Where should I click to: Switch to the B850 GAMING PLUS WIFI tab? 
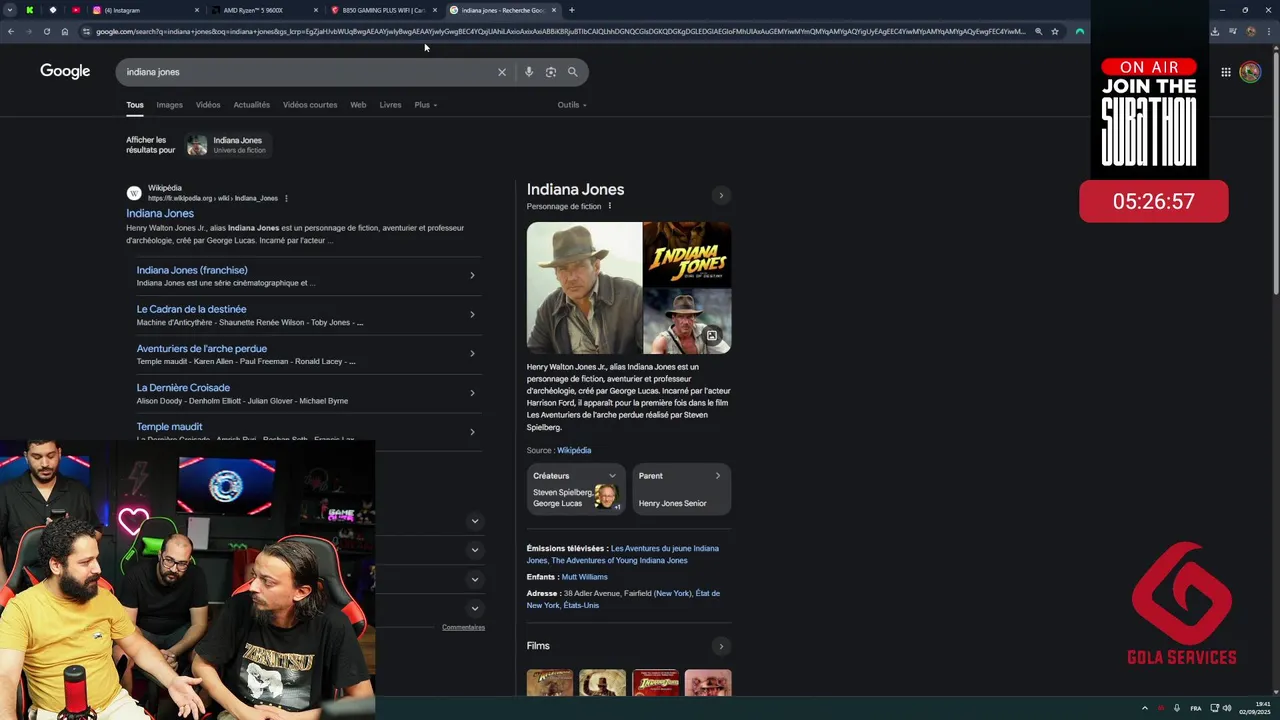click(x=383, y=10)
